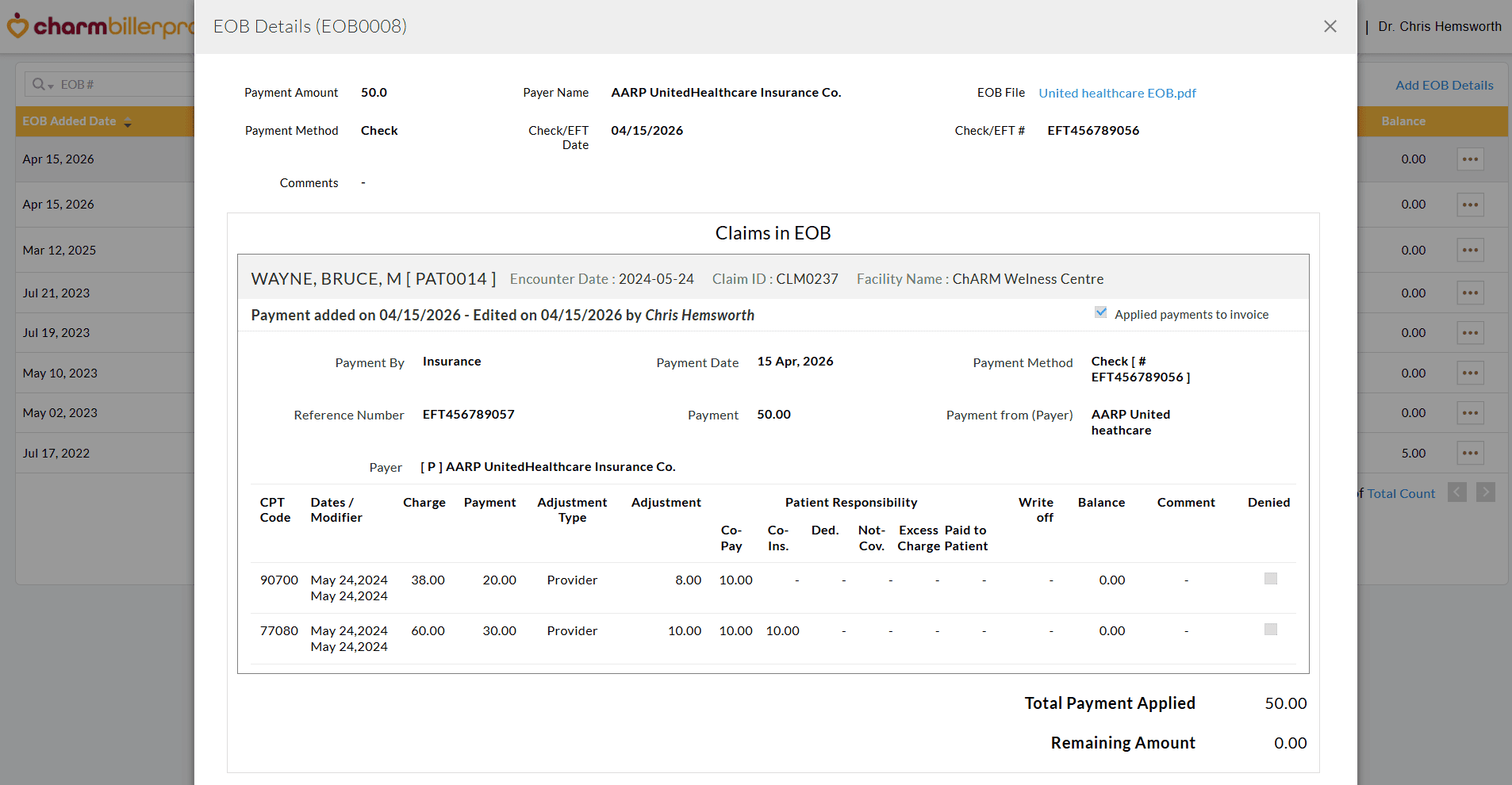The height and width of the screenshot is (785, 1512).
Task: Click Total Count link
Action: 1401,493
